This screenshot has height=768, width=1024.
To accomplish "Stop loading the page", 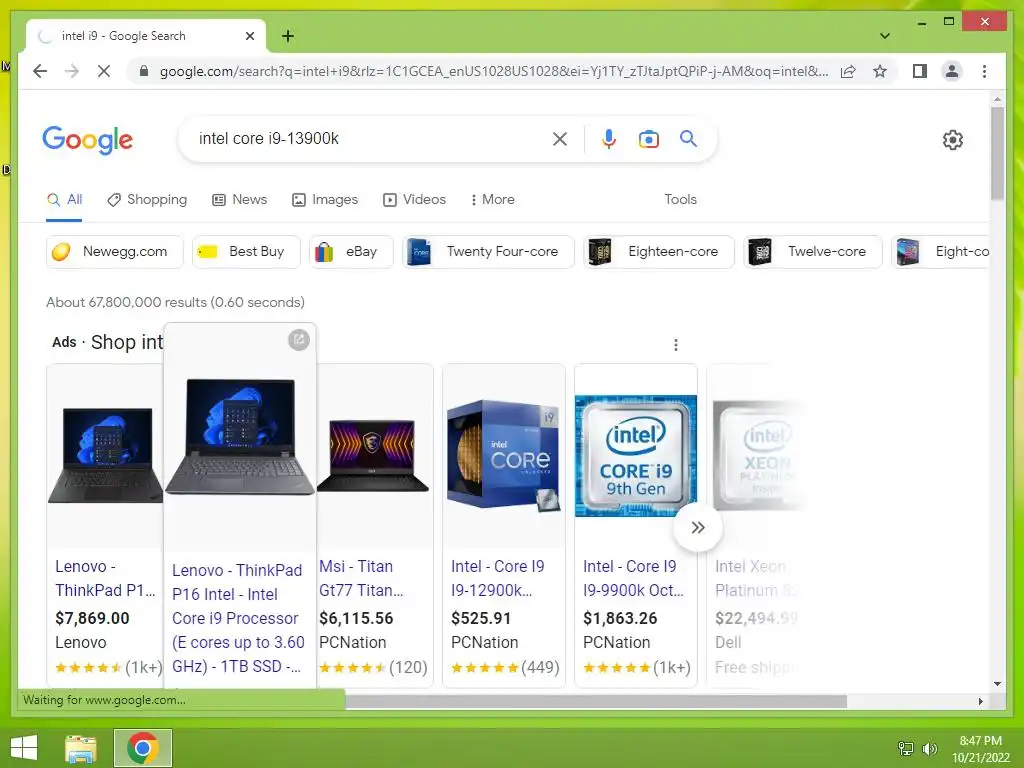I will pyautogui.click(x=104, y=71).
